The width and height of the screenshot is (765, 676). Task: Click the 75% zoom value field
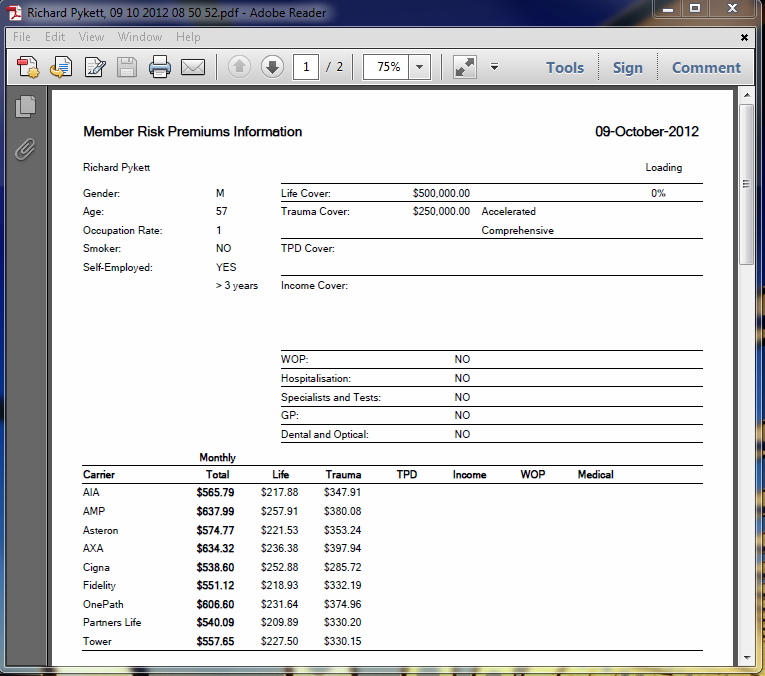click(387, 67)
